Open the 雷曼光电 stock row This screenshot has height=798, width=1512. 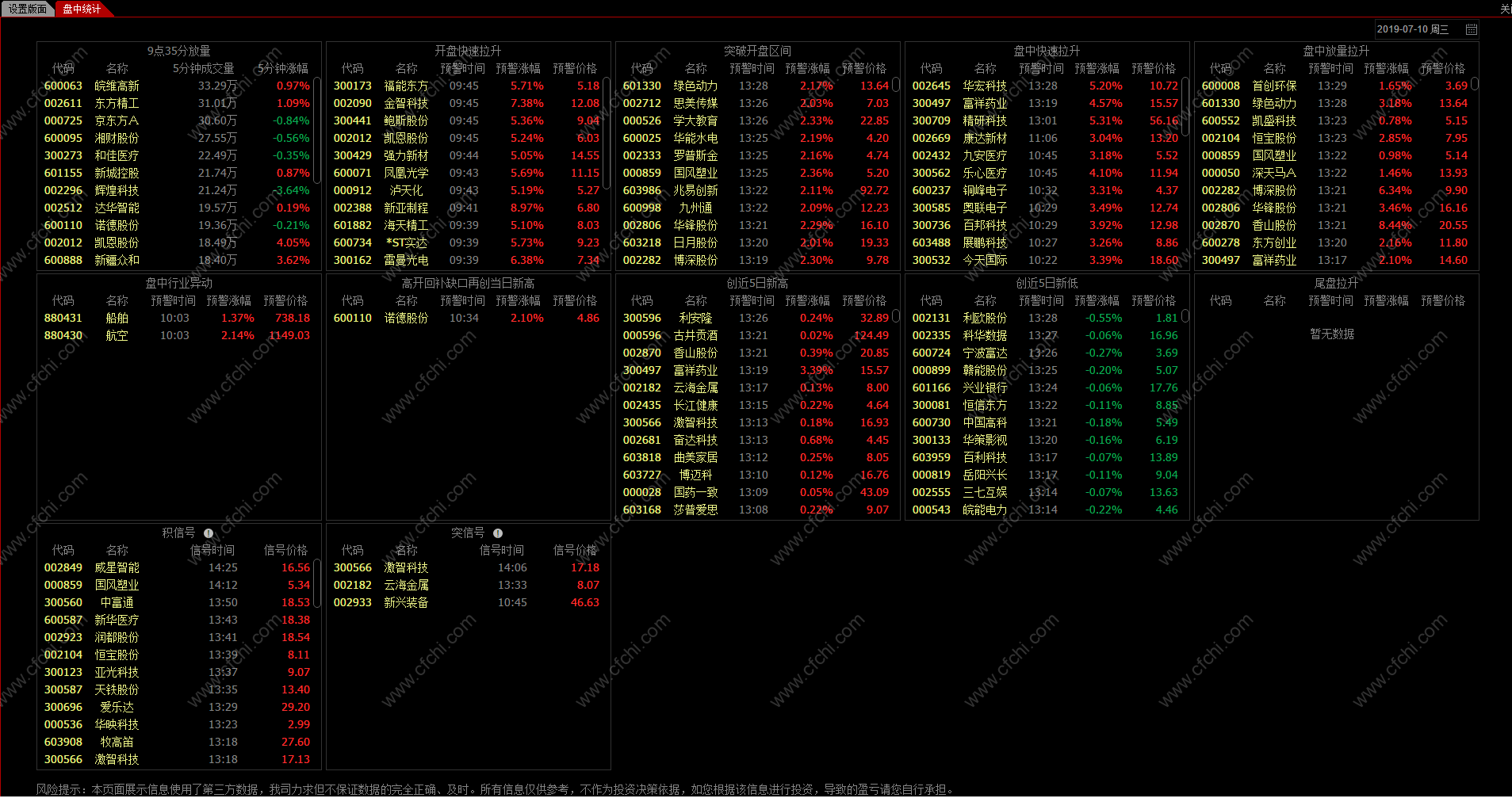click(466, 260)
